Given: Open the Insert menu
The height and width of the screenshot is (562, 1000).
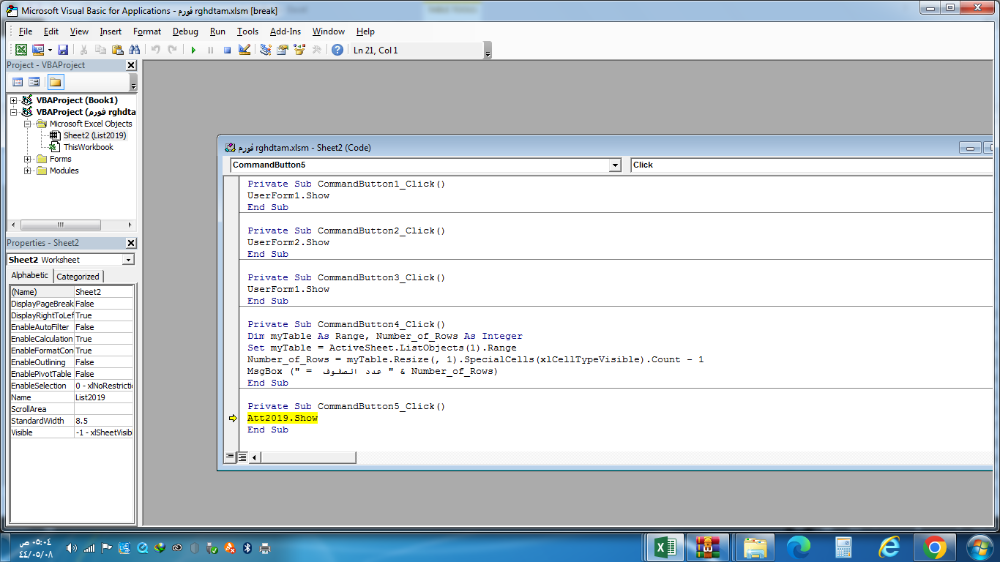Looking at the screenshot, I should coord(110,31).
